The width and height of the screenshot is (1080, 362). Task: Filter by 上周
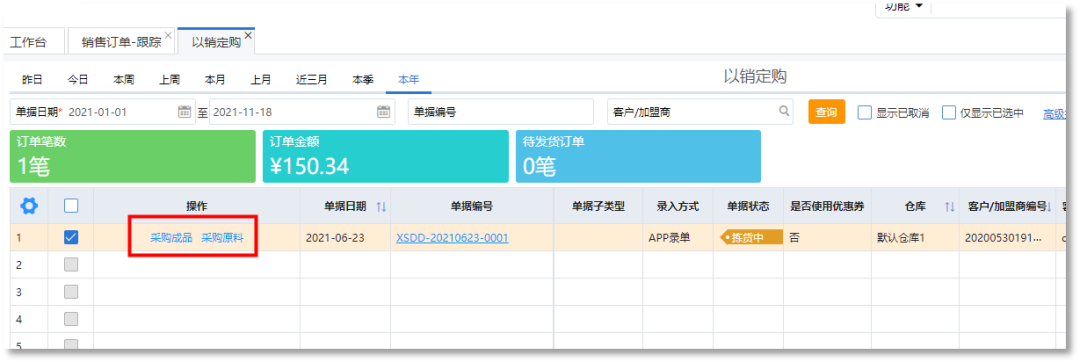pos(169,80)
